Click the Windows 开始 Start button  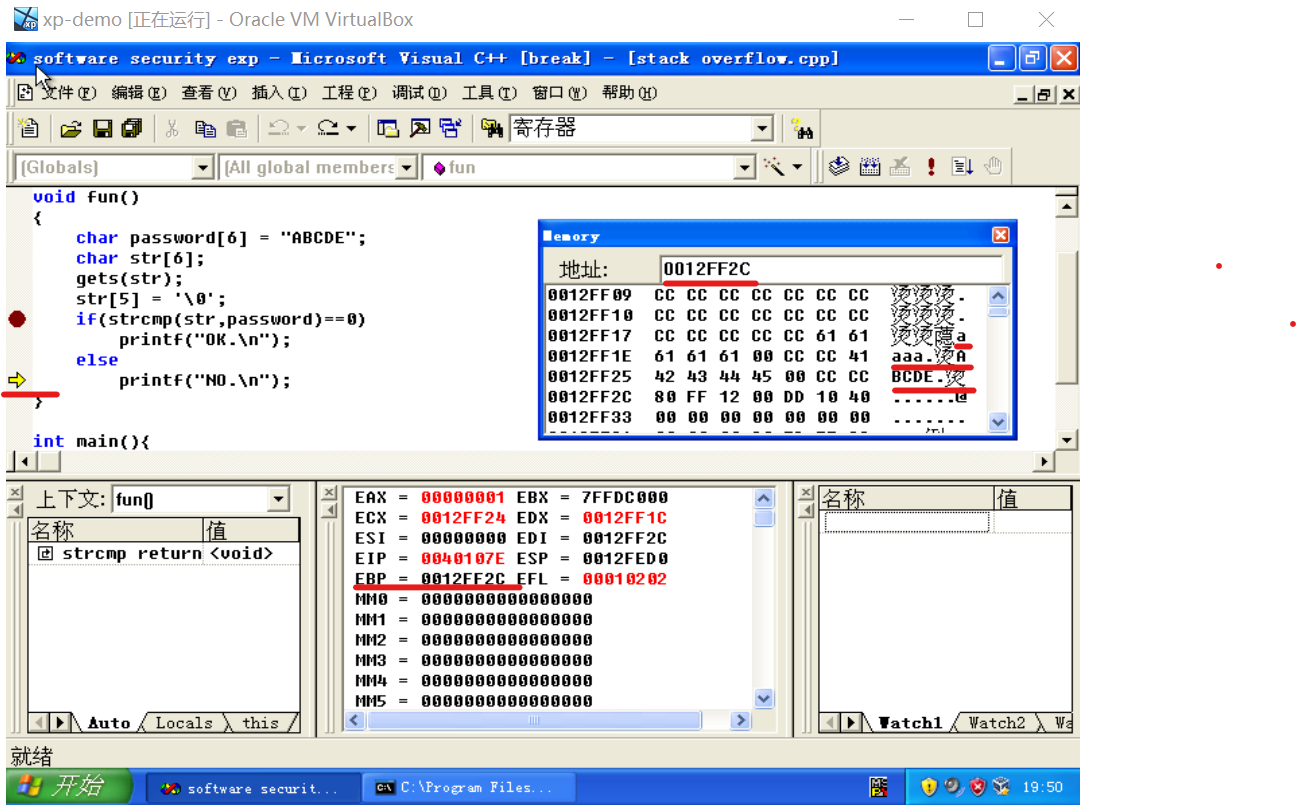click(x=66, y=786)
